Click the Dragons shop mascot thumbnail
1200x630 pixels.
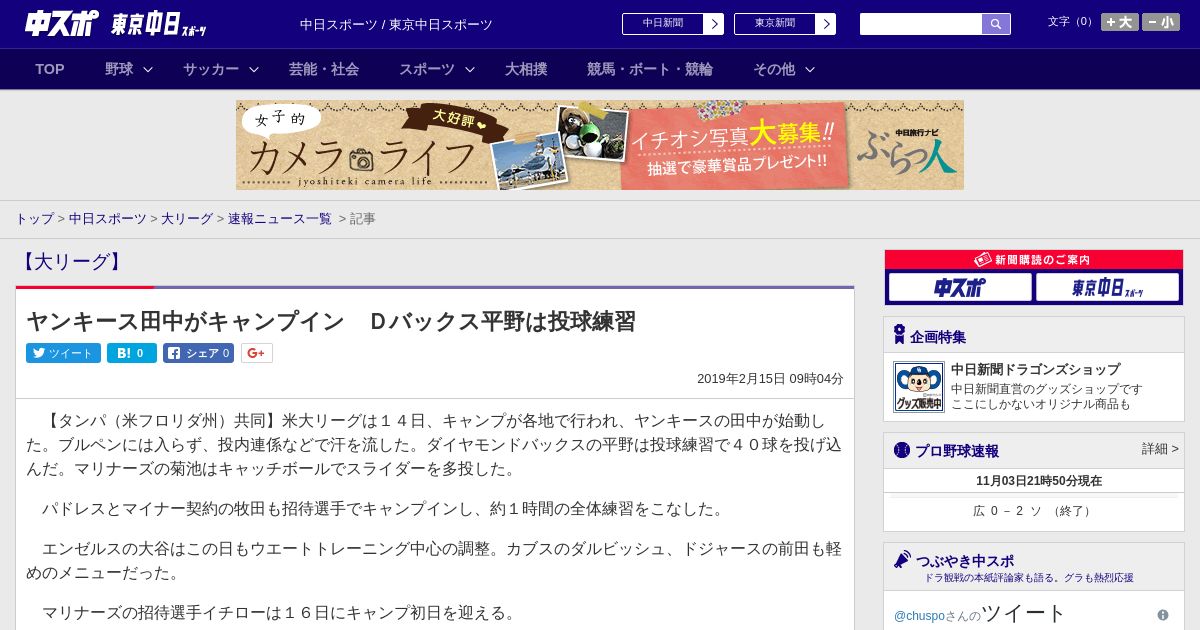point(918,387)
